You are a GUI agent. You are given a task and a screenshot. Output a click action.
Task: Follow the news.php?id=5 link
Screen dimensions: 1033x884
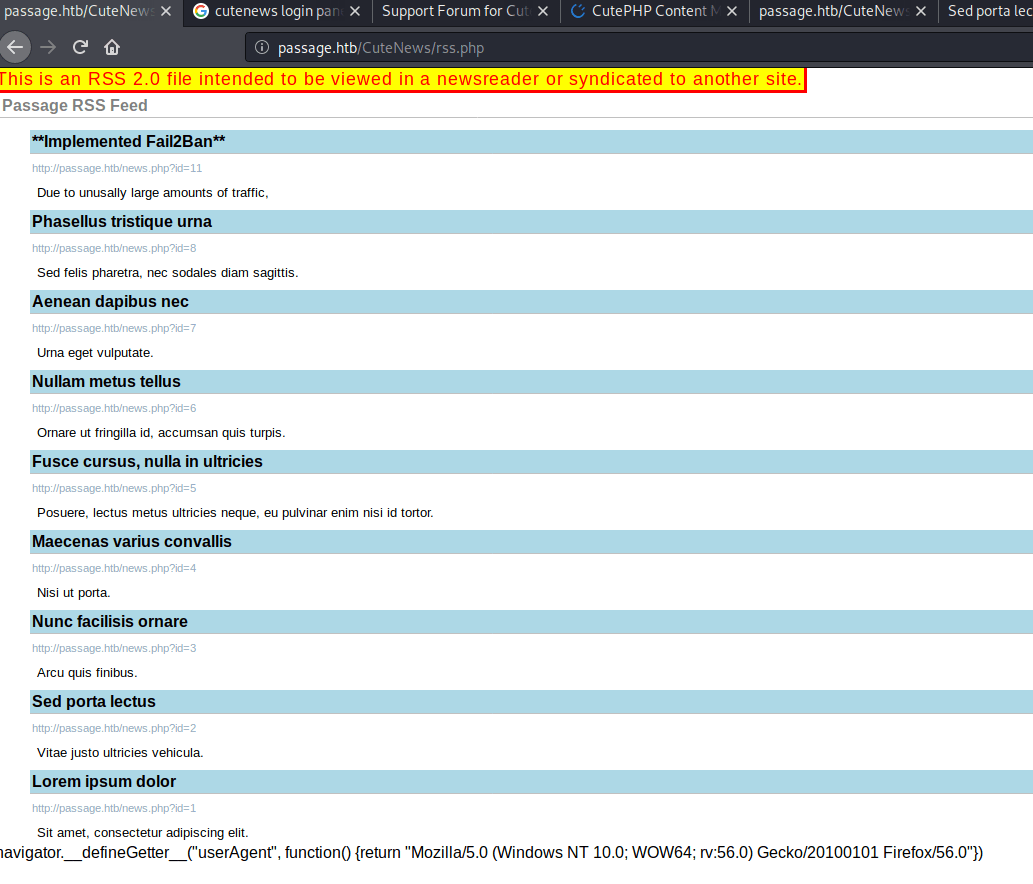114,488
